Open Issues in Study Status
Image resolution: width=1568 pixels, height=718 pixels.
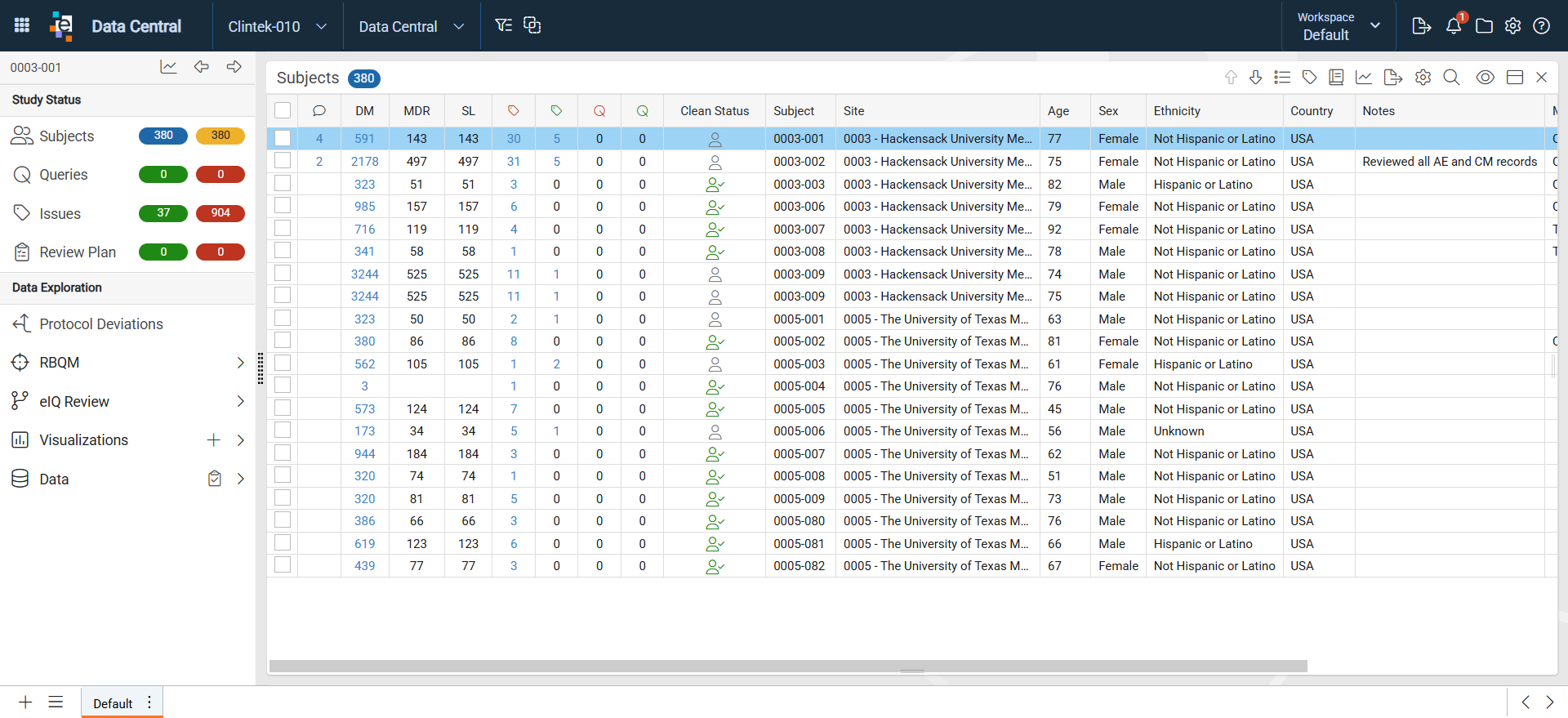[60, 214]
